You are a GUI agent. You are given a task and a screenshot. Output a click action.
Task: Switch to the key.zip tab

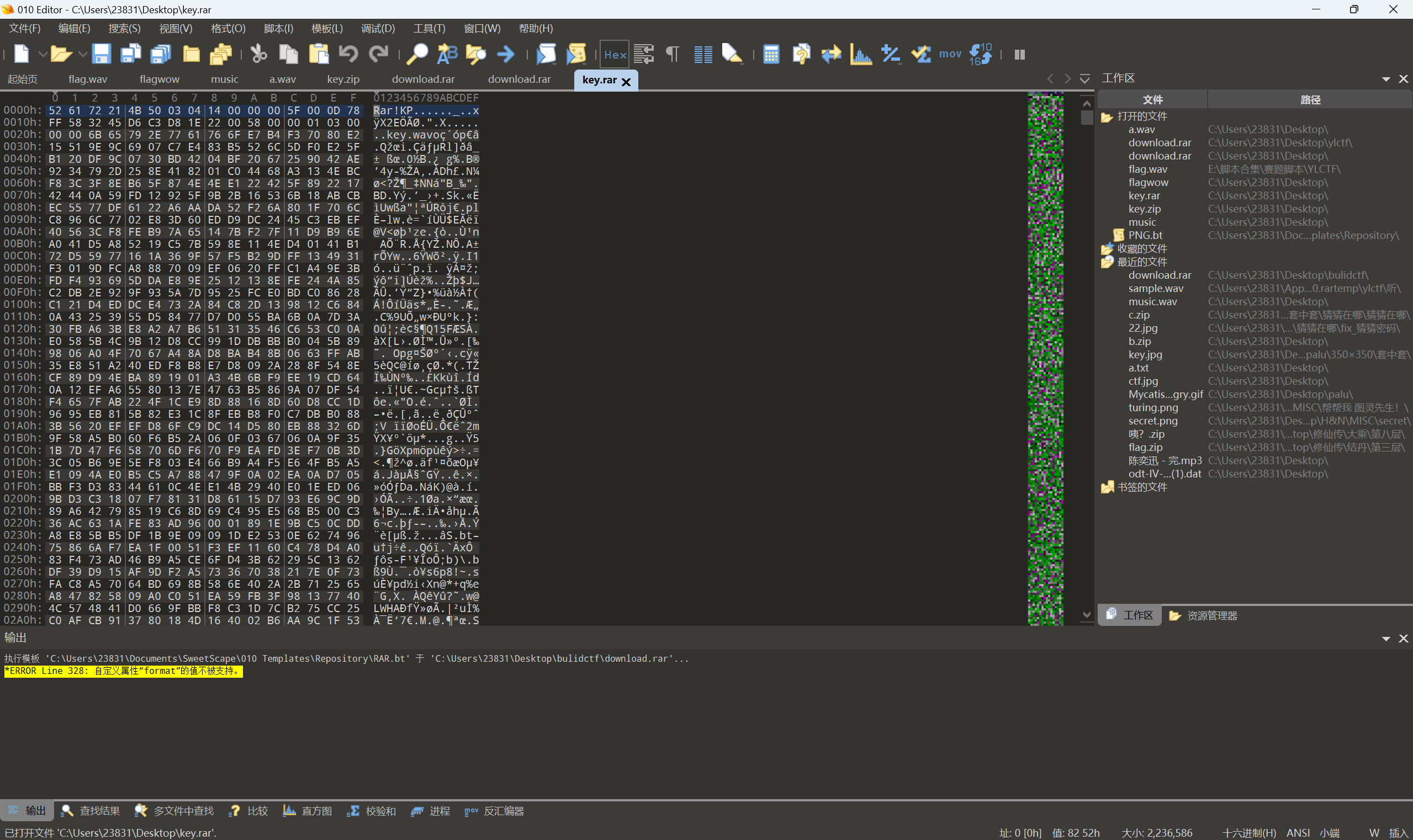343,79
